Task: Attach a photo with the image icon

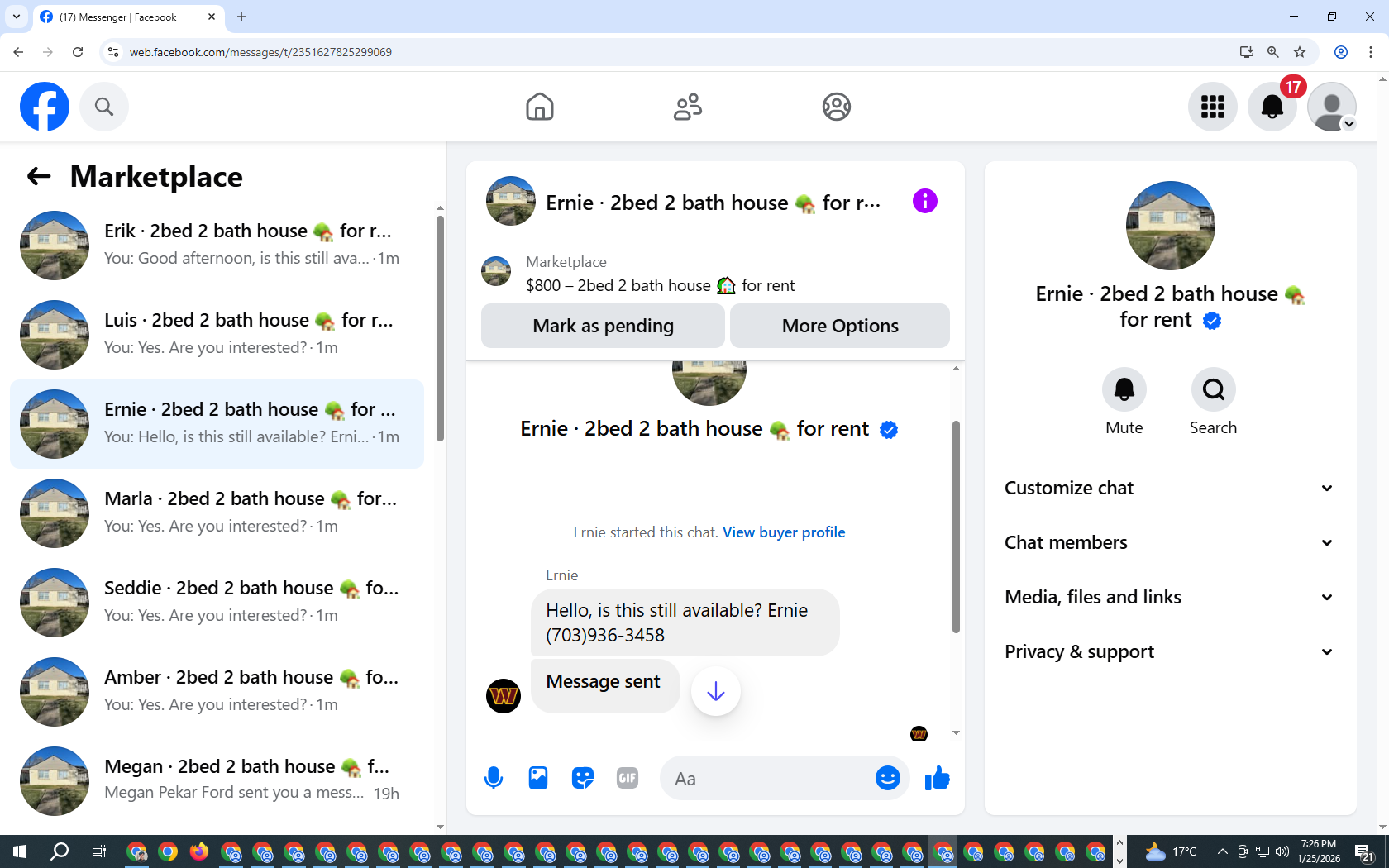Action: pyautogui.click(x=538, y=778)
